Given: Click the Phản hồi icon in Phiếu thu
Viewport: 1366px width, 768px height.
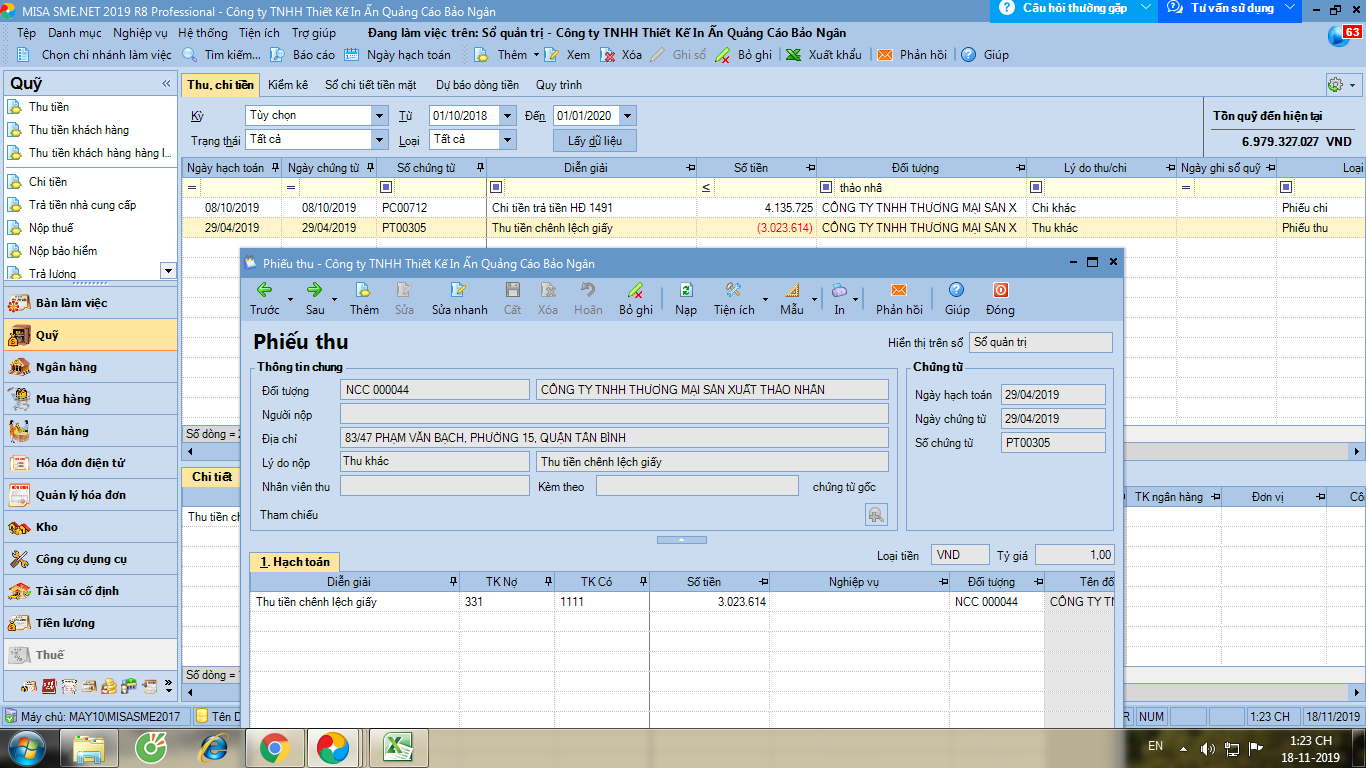Looking at the screenshot, I should 899,291.
